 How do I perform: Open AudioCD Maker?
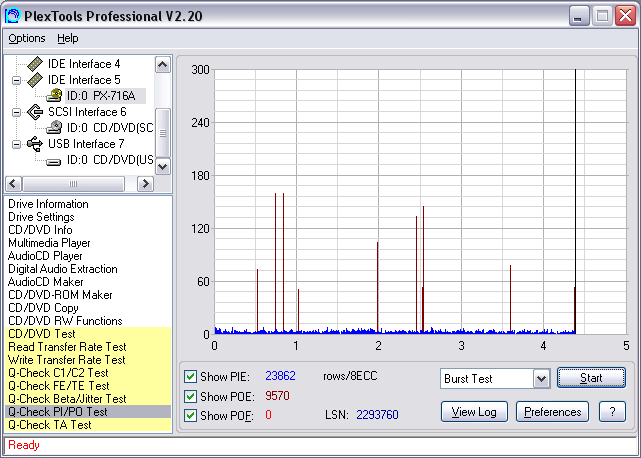point(45,282)
